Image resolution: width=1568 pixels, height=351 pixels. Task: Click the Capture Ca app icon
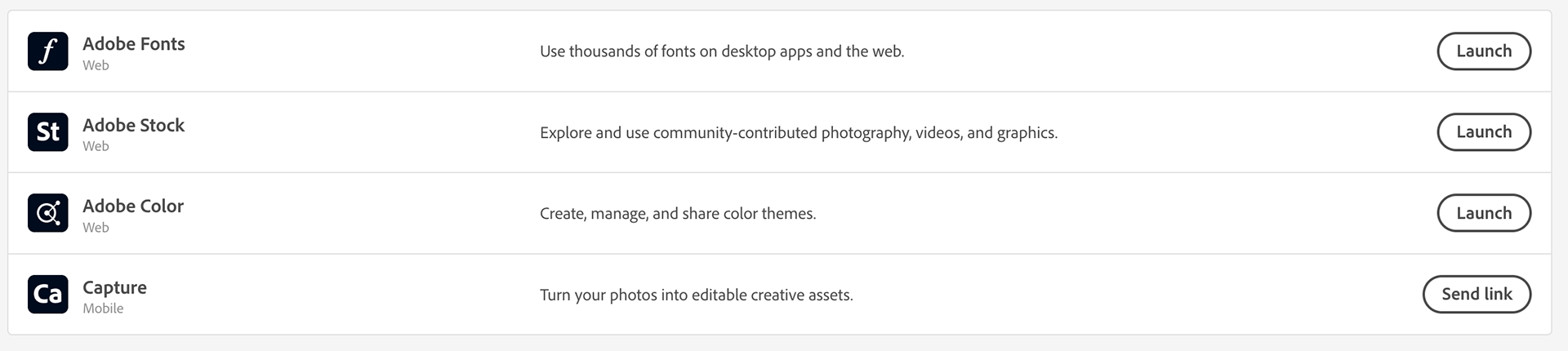48,294
